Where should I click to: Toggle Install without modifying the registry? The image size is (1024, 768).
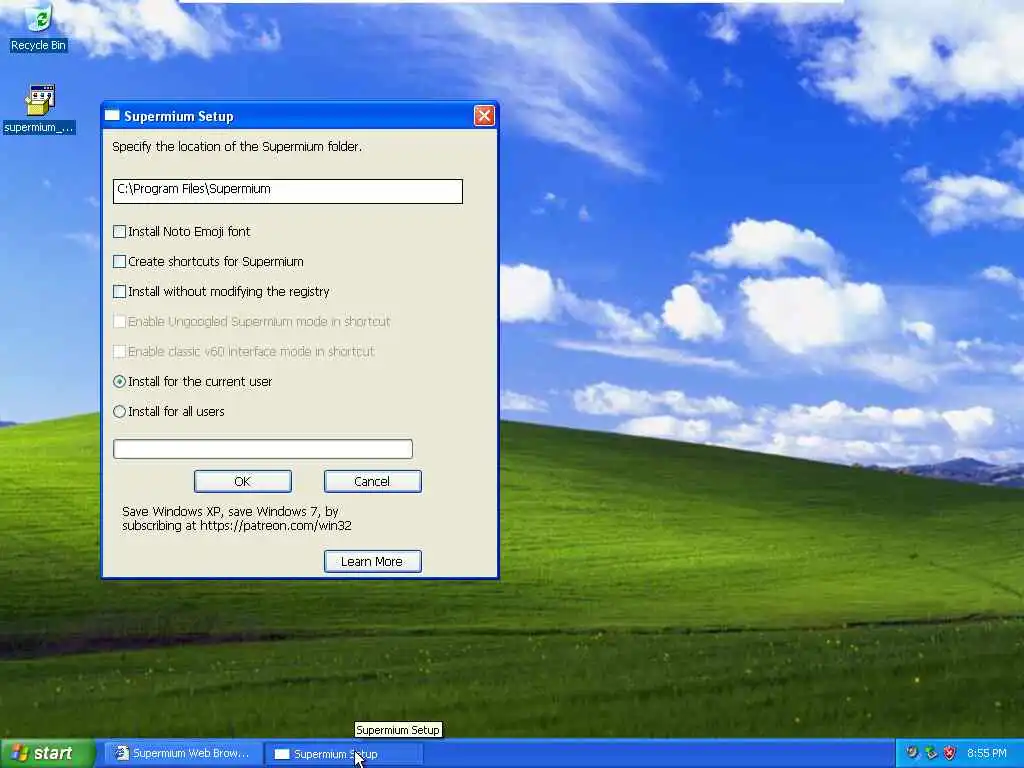click(x=120, y=291)
